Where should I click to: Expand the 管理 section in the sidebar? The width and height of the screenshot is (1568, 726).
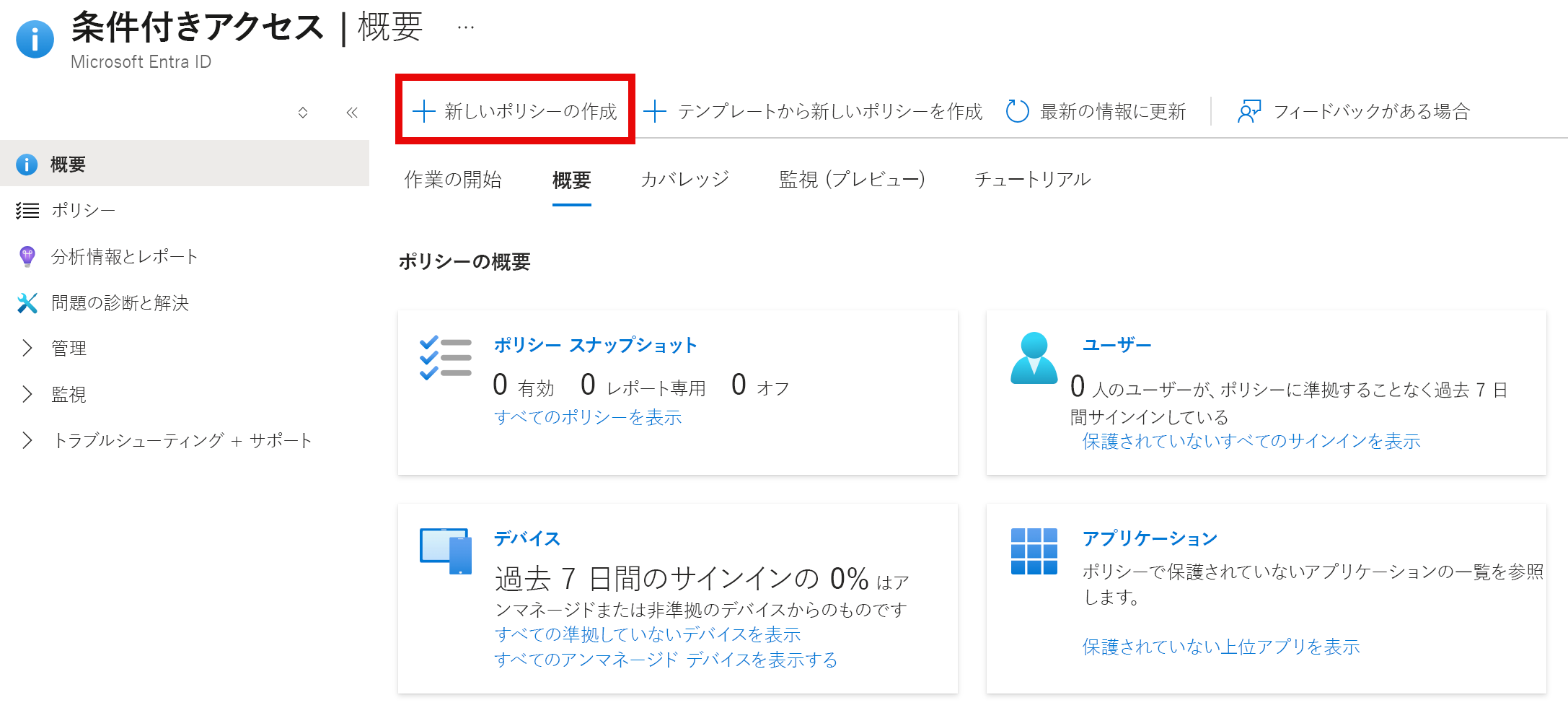27,349
